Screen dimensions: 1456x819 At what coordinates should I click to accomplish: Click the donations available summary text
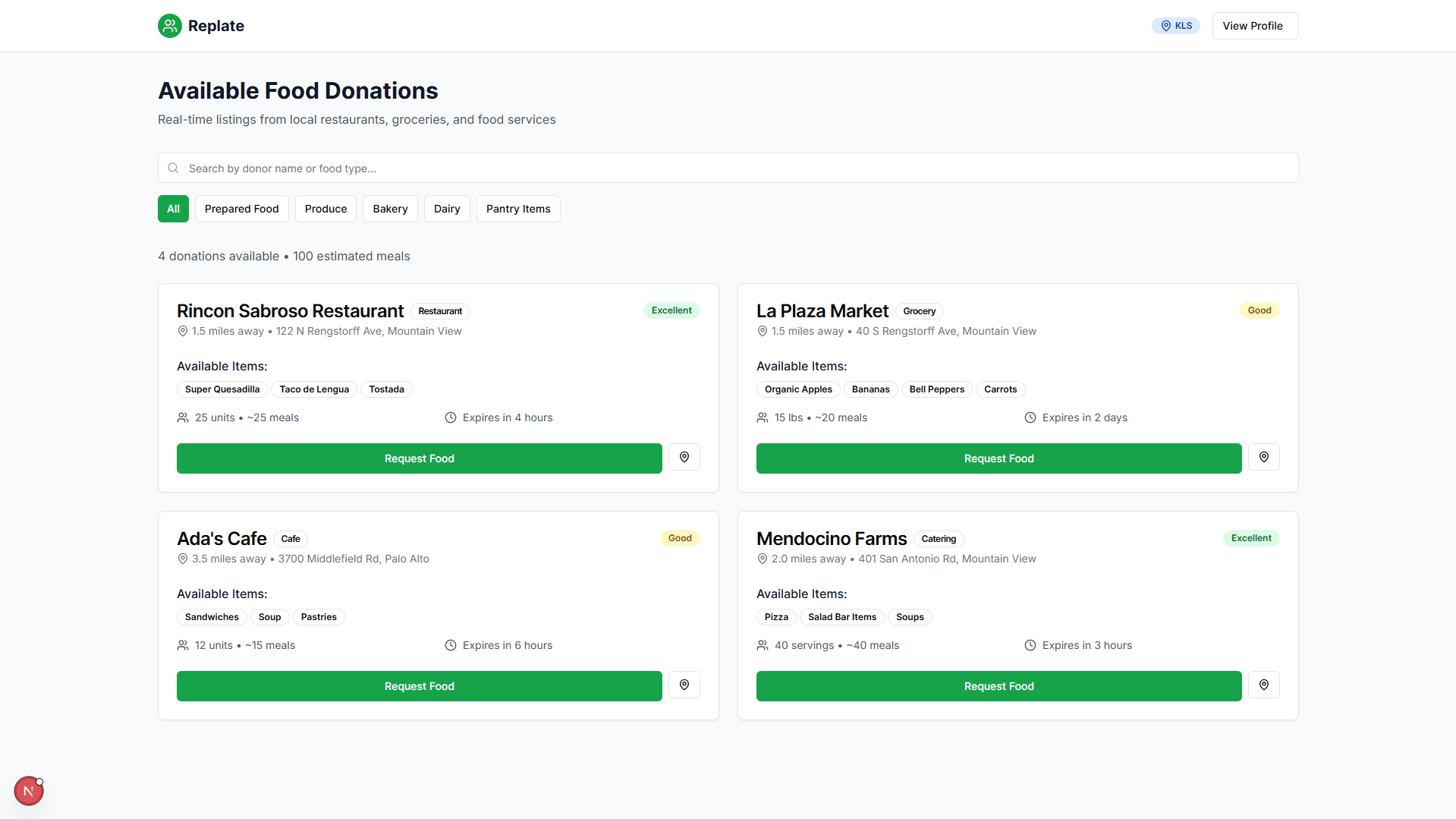tap(284, 257)
